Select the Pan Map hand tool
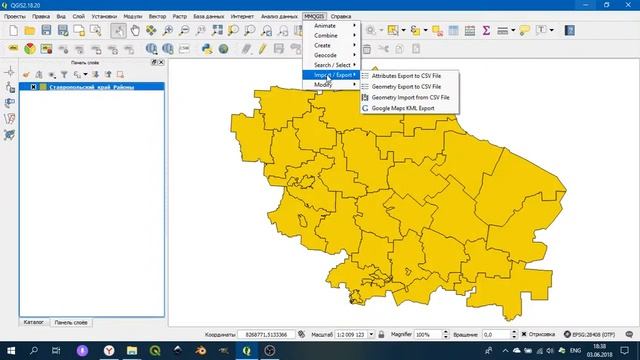 point(135,30)
